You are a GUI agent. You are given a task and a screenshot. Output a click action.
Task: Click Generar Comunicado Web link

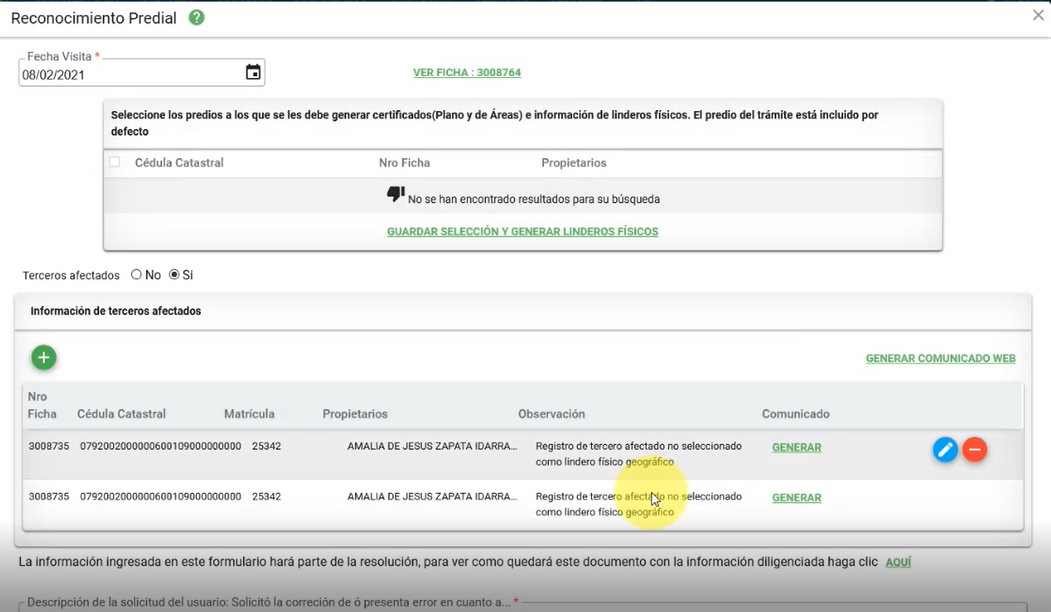click(x=940, y=359)
